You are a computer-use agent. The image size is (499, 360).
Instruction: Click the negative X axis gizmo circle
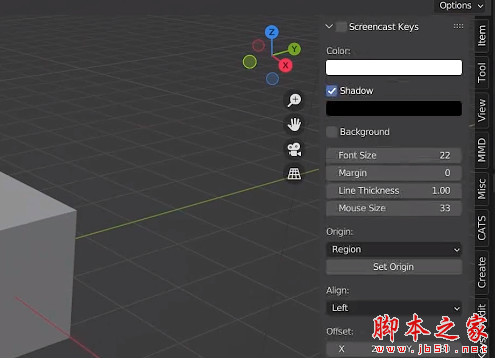point(258,45)
